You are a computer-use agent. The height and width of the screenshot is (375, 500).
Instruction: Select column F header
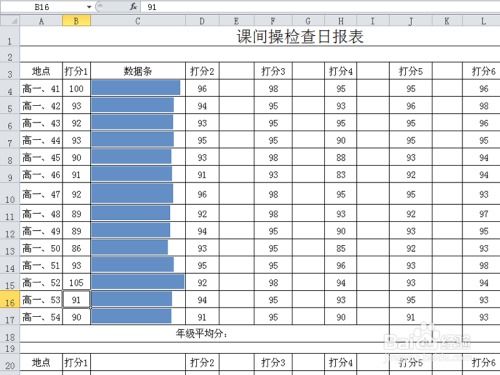273,21
